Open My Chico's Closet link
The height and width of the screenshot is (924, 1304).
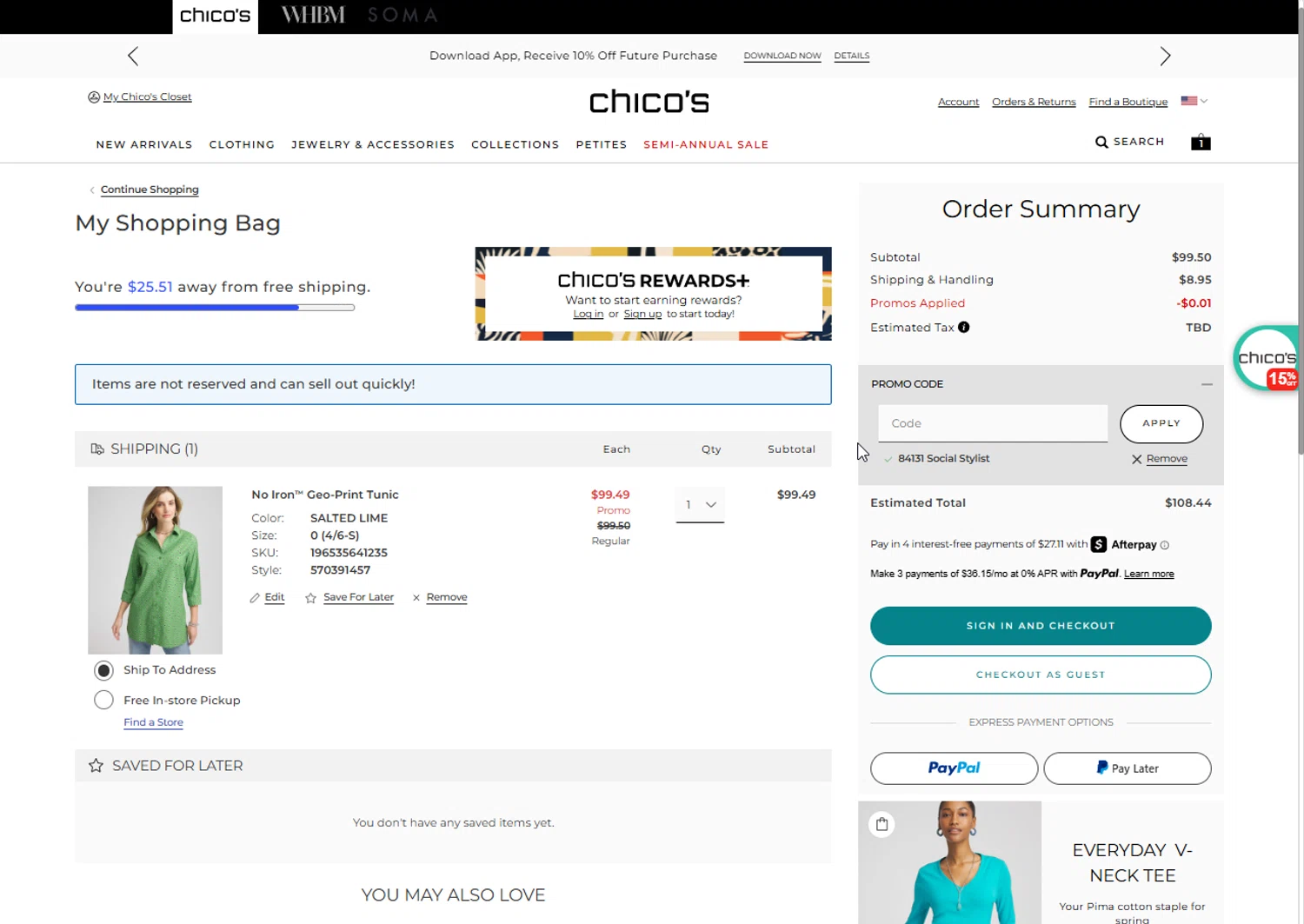pos(147,96)
